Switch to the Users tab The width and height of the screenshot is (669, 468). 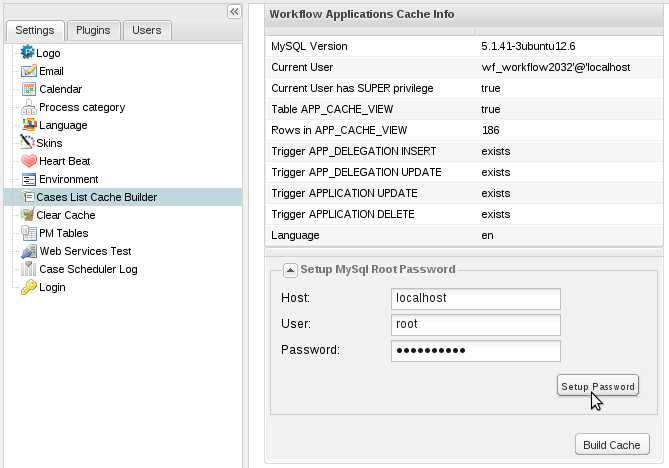pyautogui.click(x=146, y=30)
